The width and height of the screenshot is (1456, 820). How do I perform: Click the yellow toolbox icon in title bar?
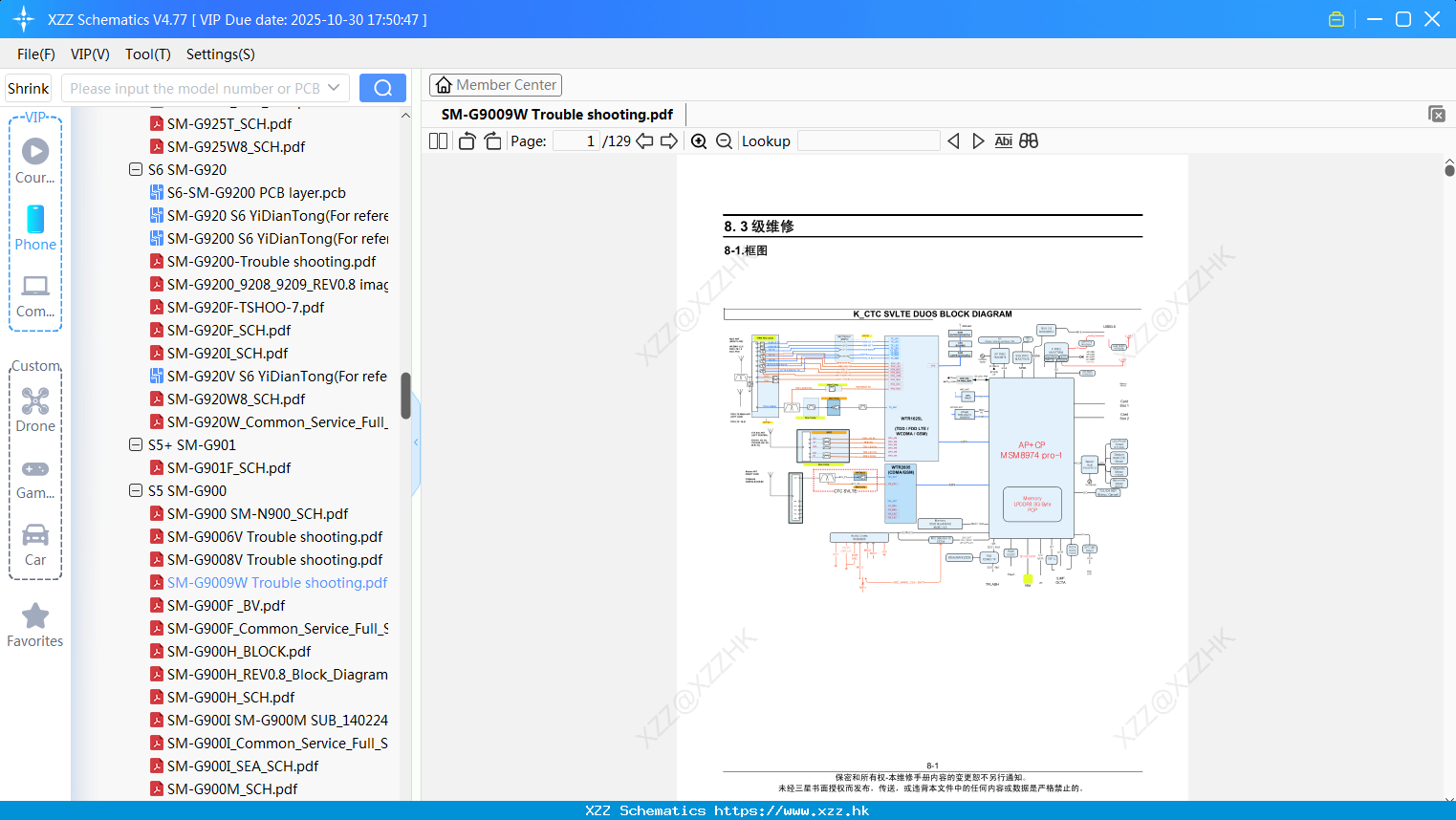[1336, 19]
